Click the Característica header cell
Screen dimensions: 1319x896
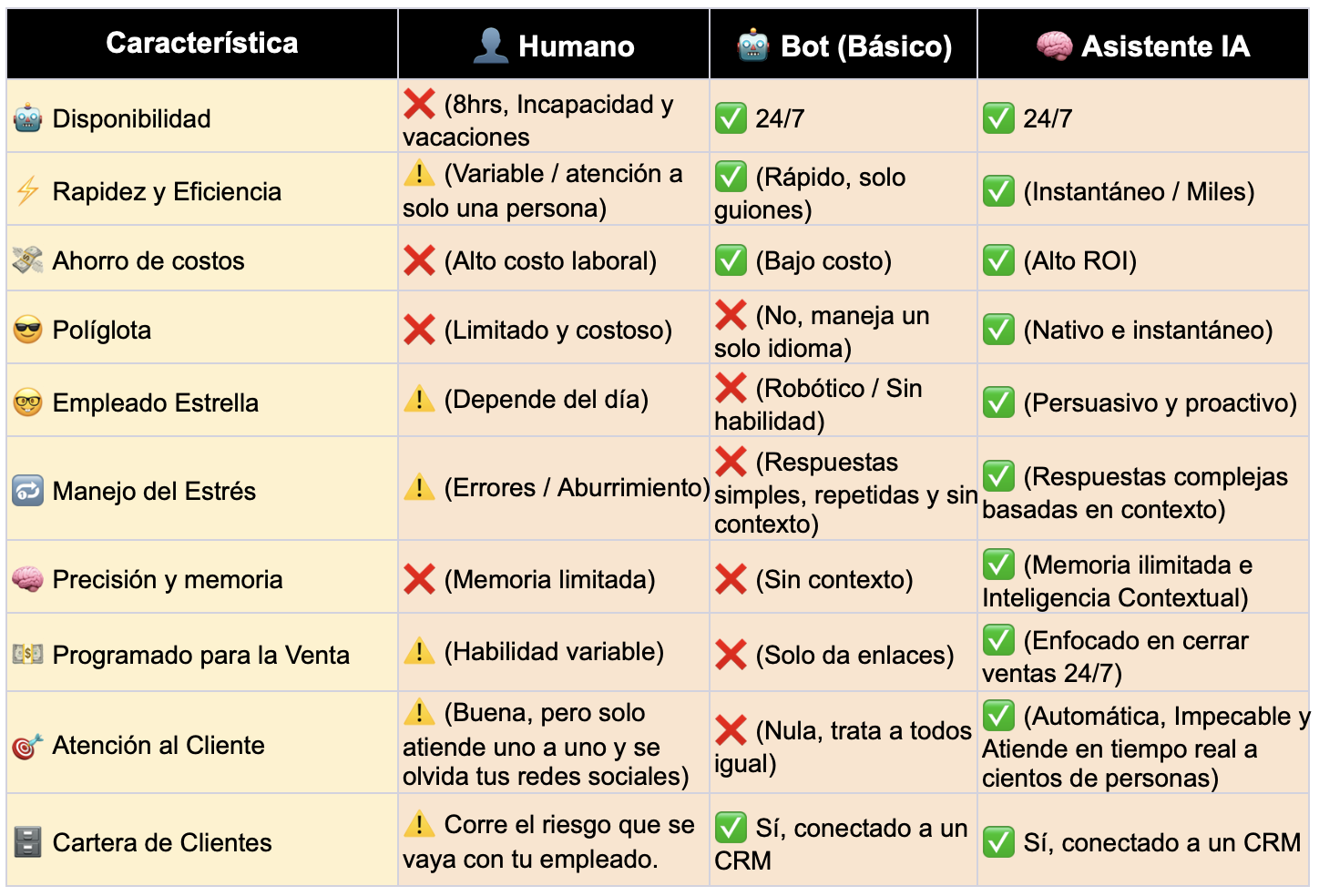coord(202,43)
